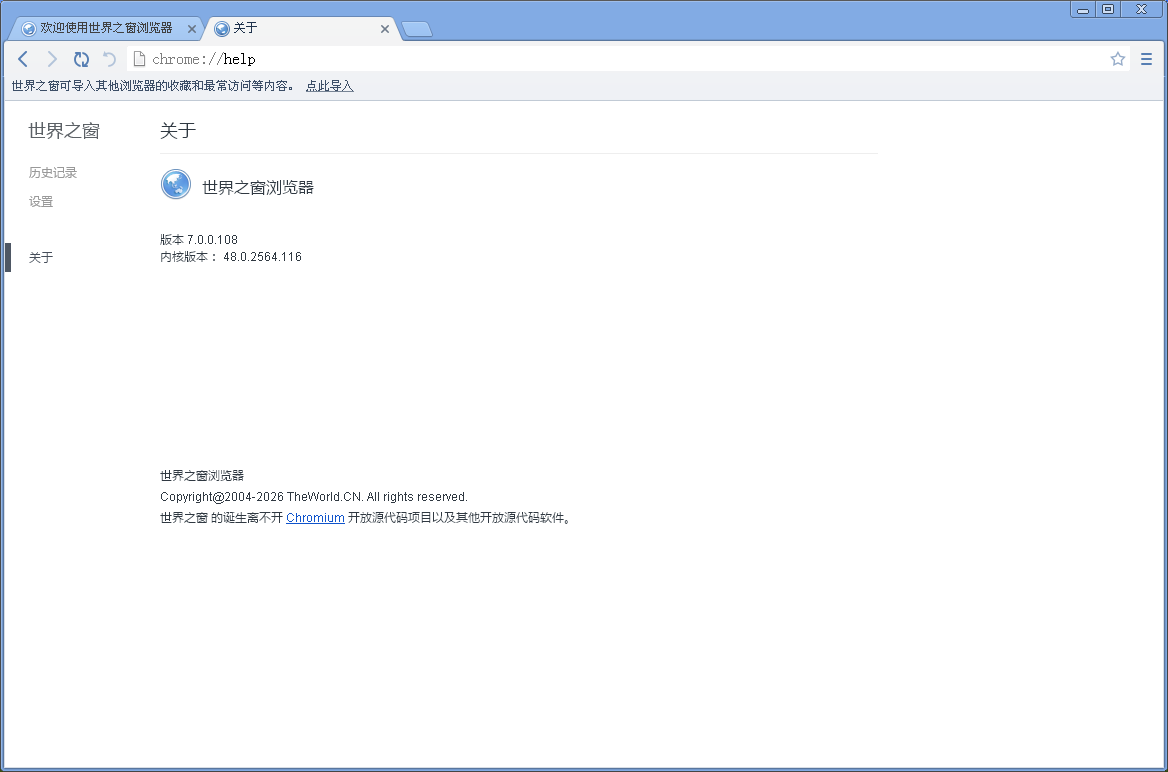Open the browser's hamburger main menu
Viewport: 1168px width, 772px height.
(x=1146, y=59)
